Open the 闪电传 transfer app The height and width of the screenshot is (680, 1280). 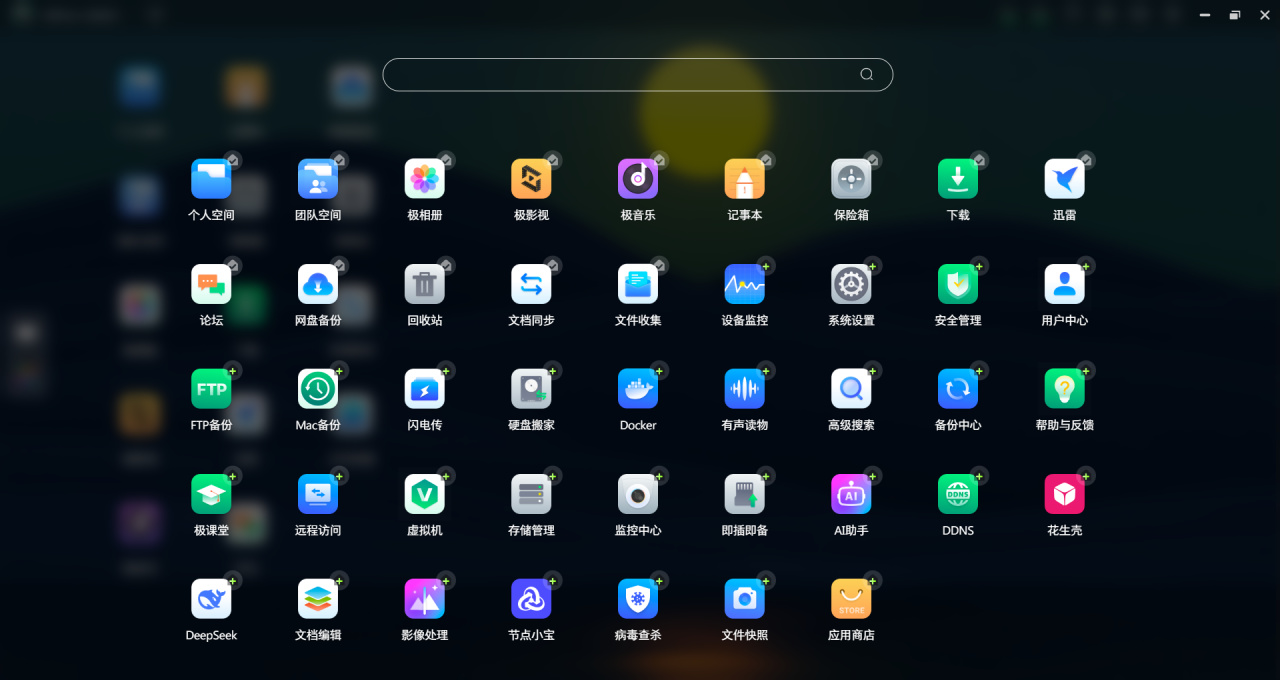pos(425,389)
